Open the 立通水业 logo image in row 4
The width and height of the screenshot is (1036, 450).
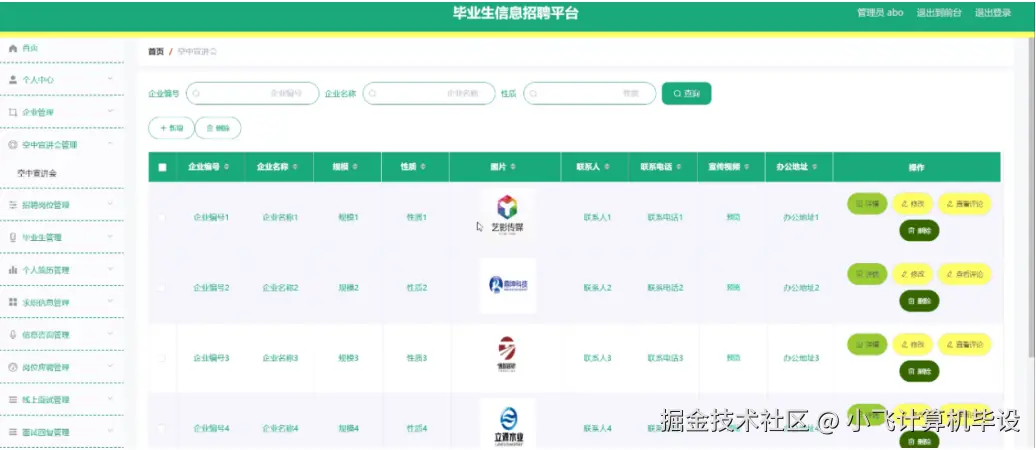(507, 424)
